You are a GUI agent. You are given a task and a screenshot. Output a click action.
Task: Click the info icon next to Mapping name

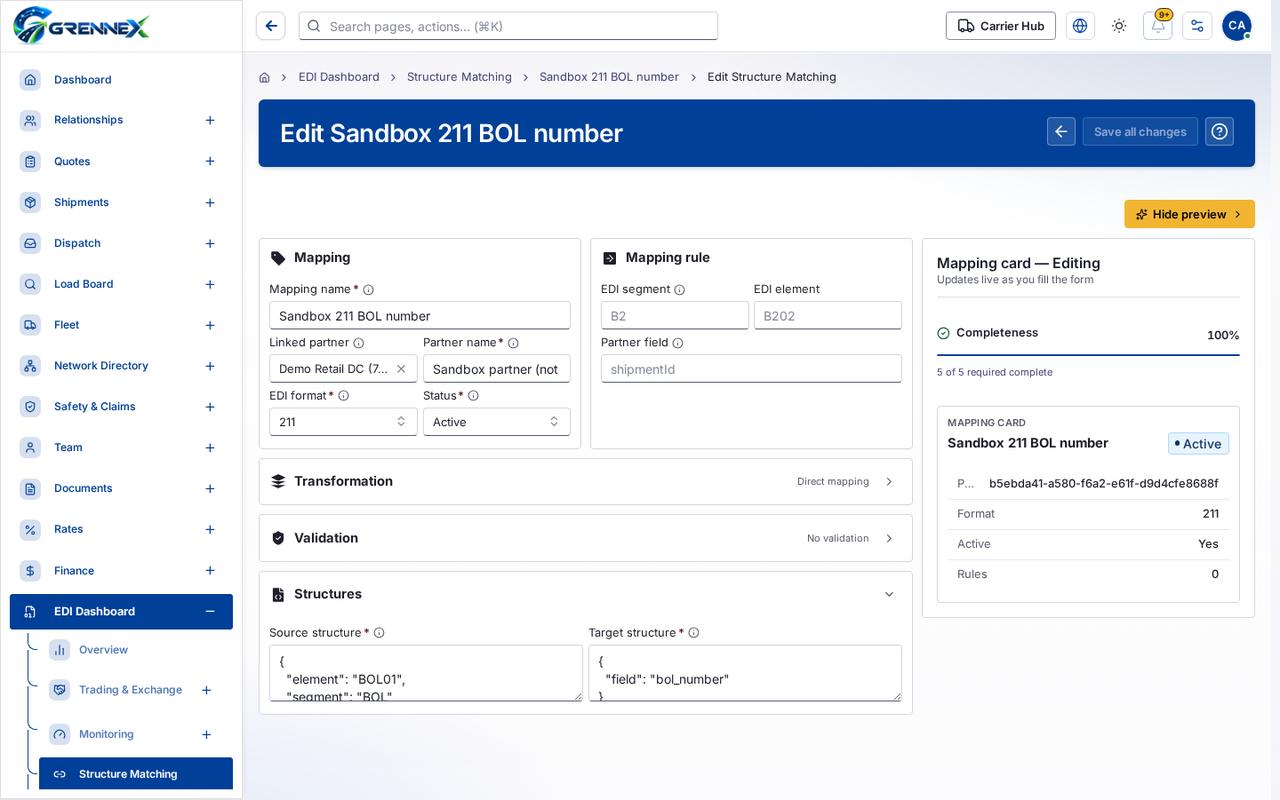point(368,290)
